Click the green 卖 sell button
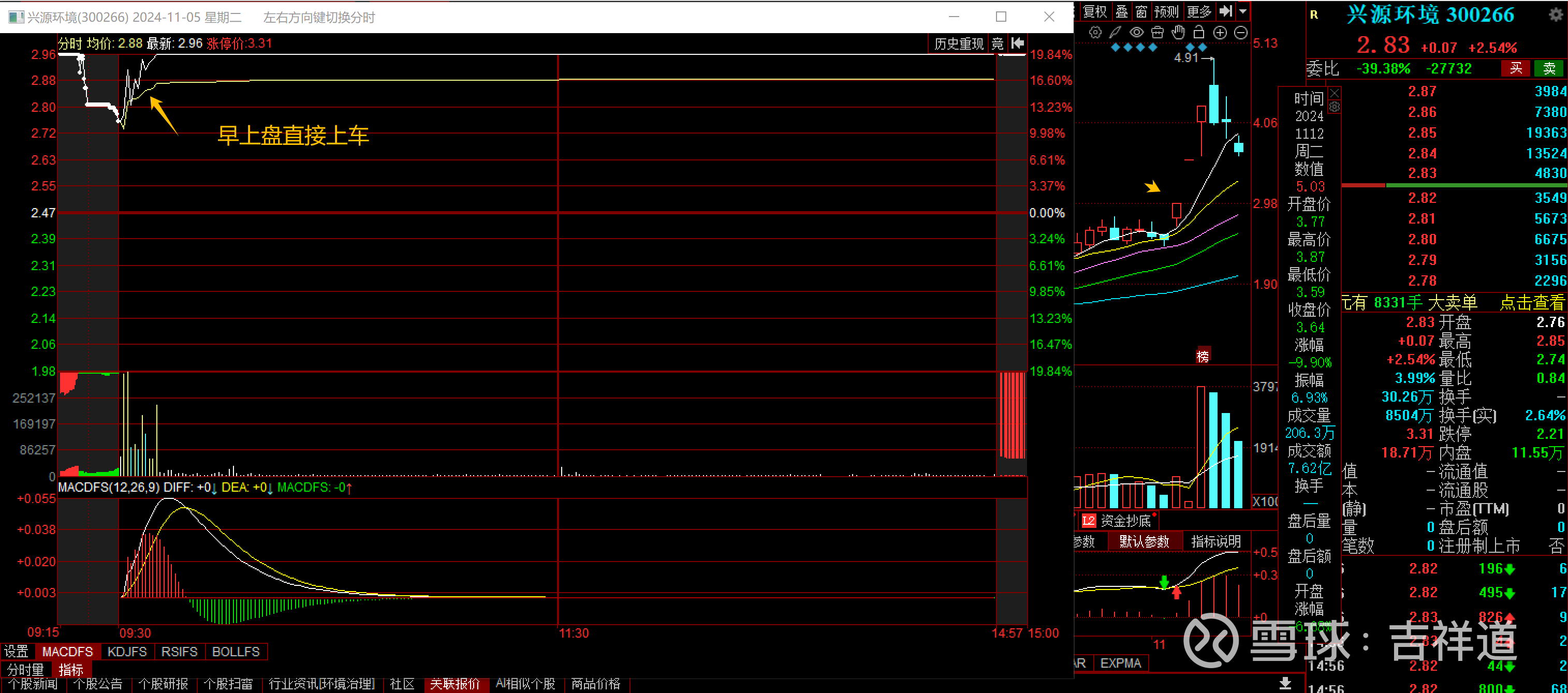1568x693 pixels. [1549, 68]
